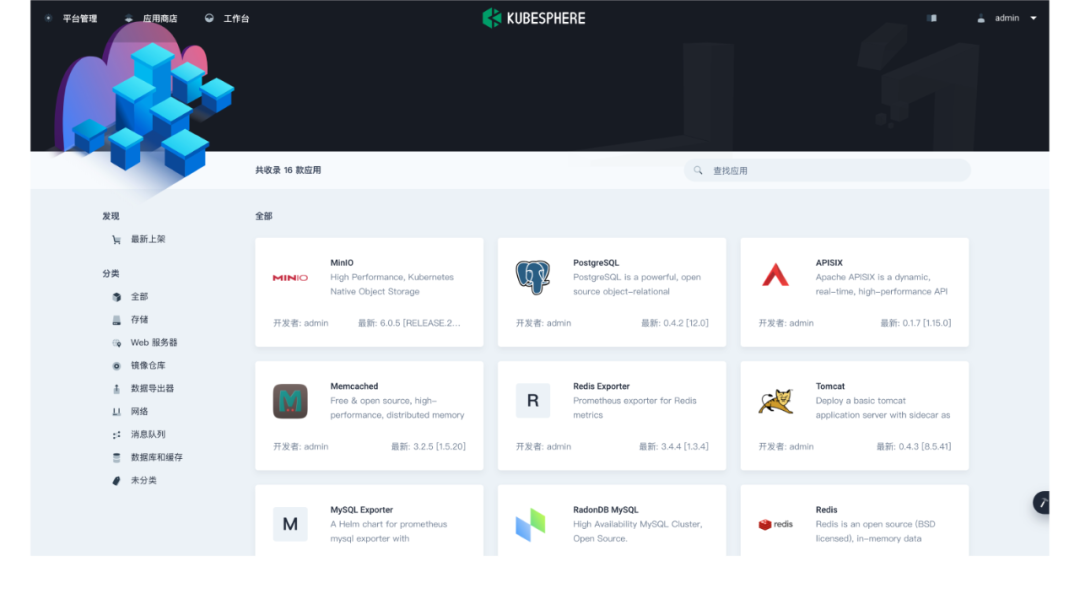This screenshot has width=1080, height=610.
Task: Select the 消息队列 category
Action: (x=148, y=434)
